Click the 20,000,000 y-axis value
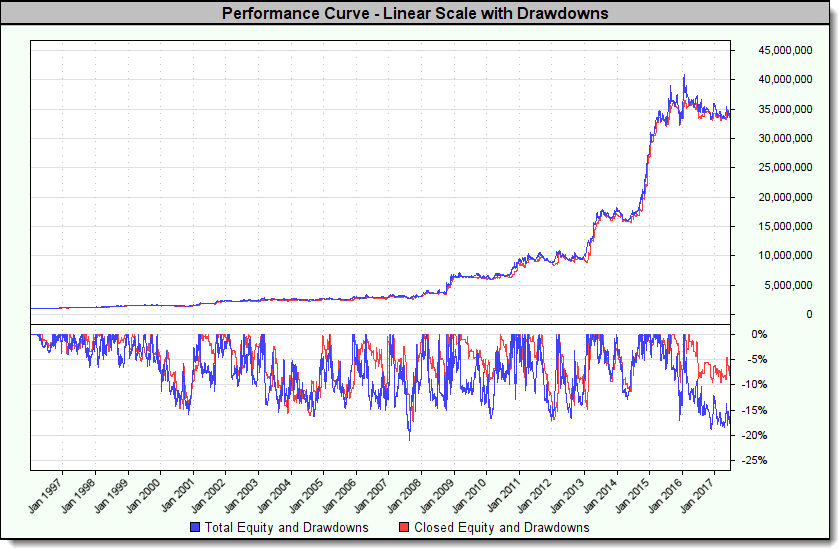 (x=775, y=197)
